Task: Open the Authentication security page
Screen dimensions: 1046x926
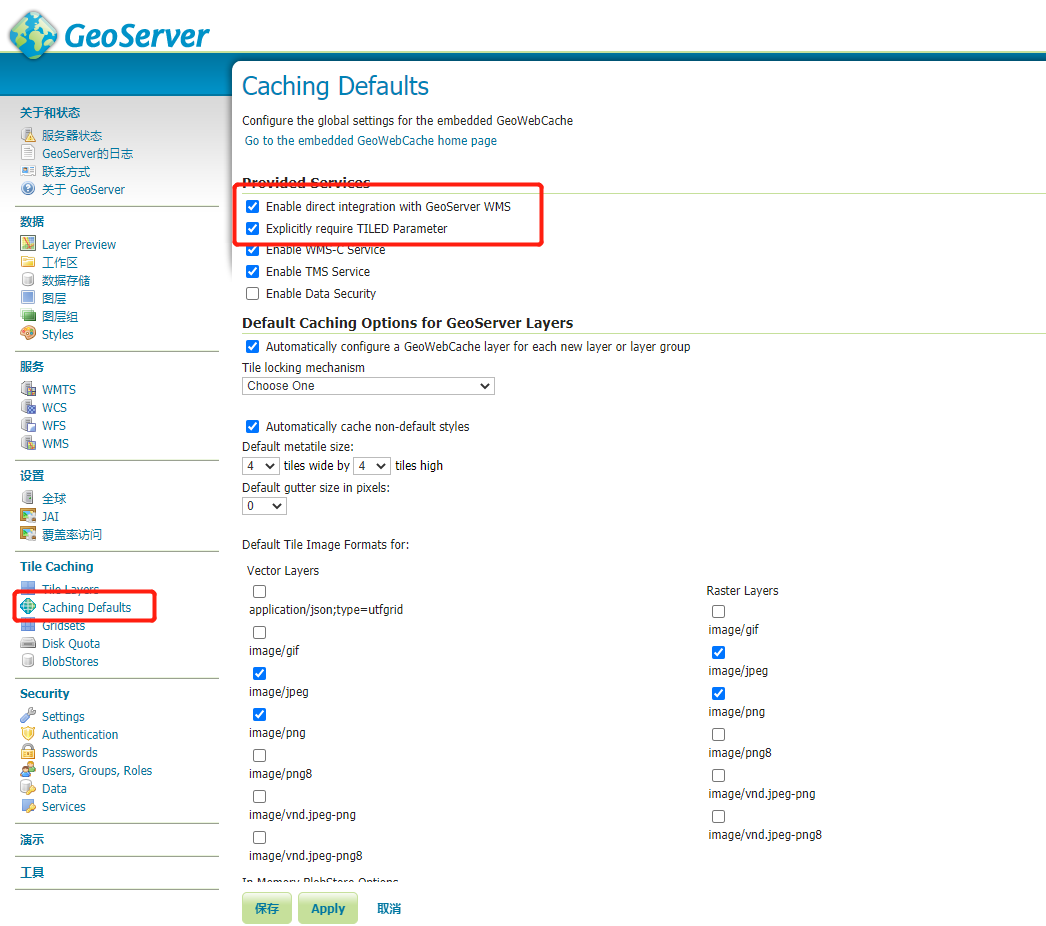Action: click(80, 734)
